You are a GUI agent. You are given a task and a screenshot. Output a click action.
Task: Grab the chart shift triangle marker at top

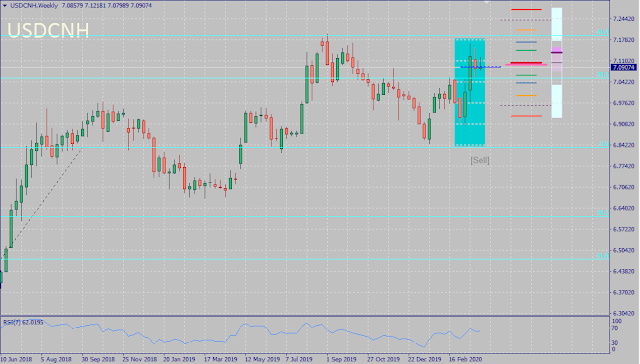[x=486, y=2]
